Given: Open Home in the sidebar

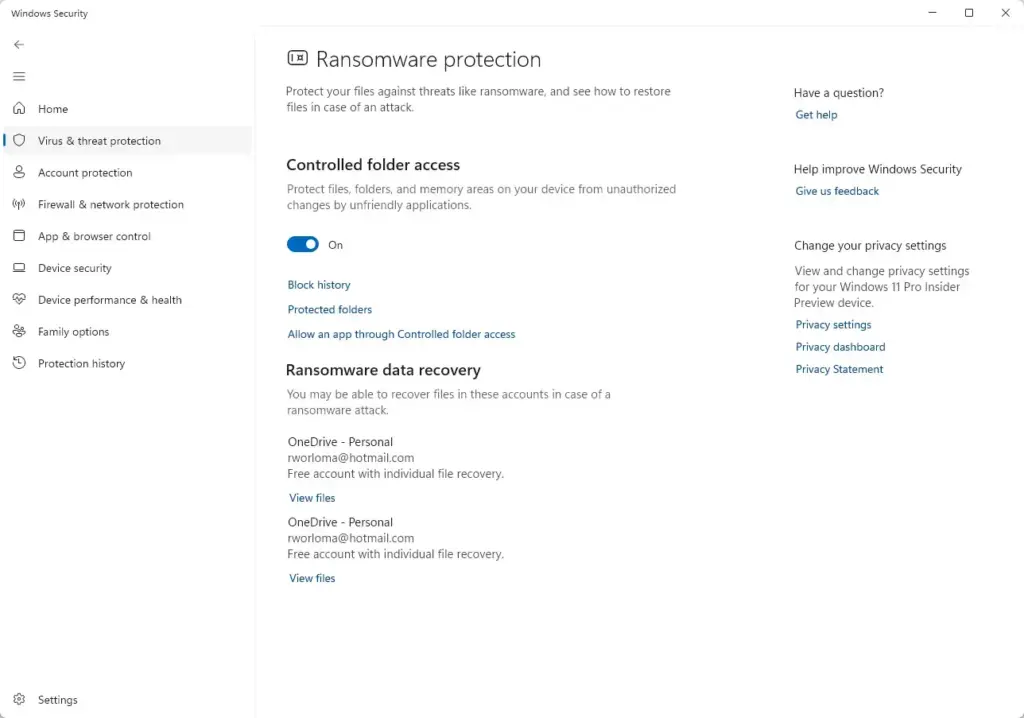Looking at the screenshot, I should point(127,108).
